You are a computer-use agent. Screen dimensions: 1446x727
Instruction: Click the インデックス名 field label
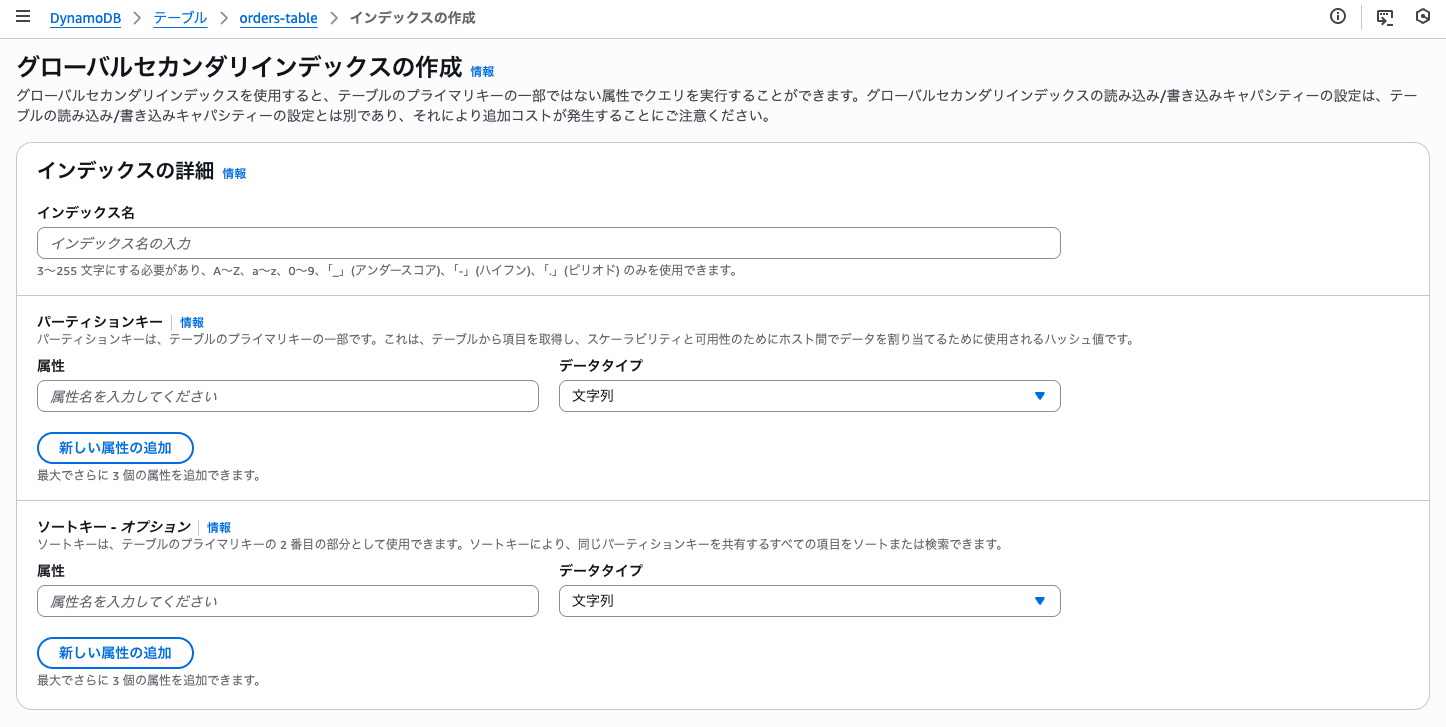86,213
